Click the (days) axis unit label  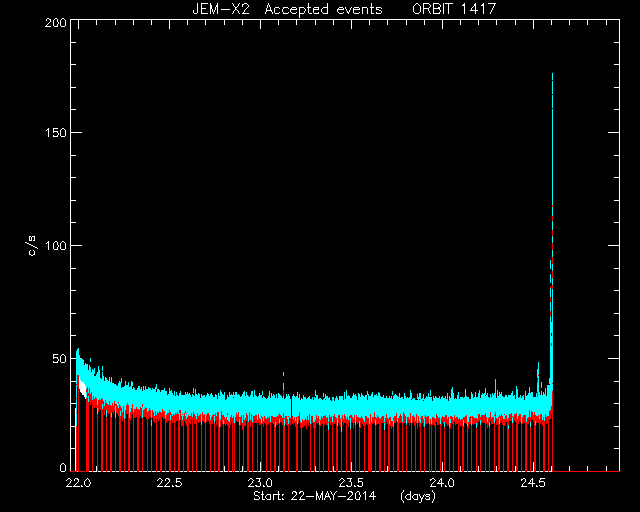pos(418,496)
